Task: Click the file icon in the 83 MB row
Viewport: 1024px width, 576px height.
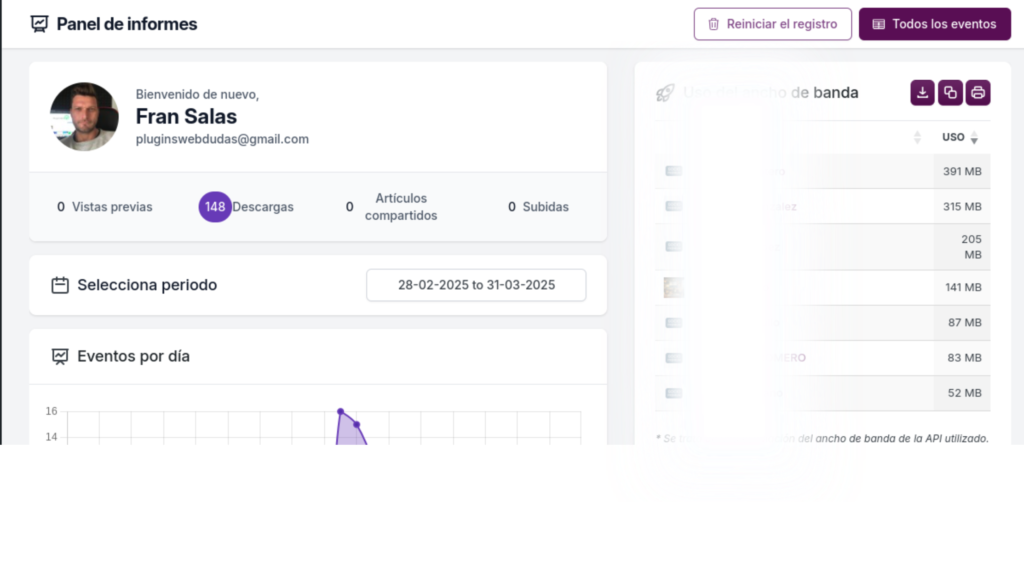Action: (x=673, y=358)
